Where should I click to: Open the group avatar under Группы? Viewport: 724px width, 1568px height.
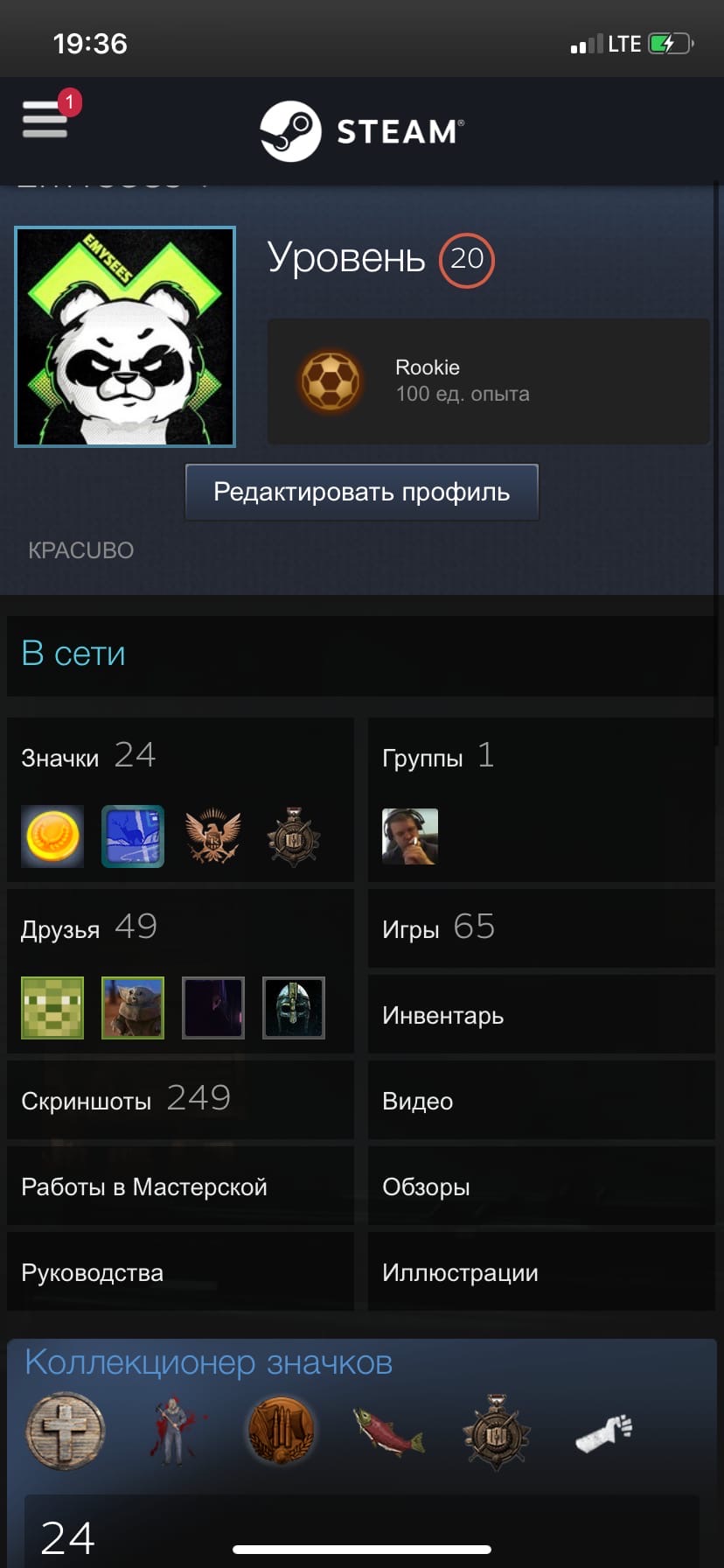click(410, 836)
